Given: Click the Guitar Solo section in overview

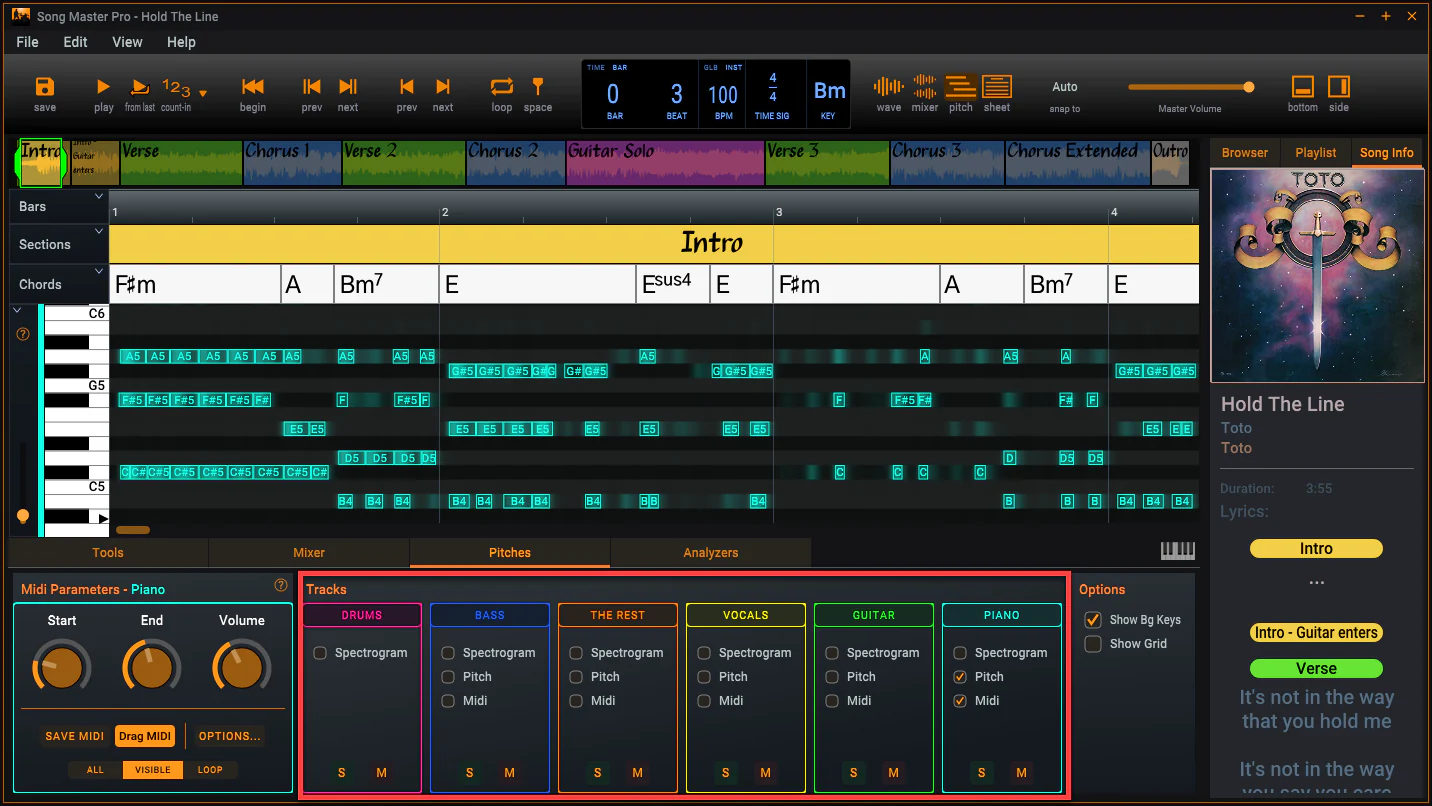Looking at the screenshot, I should tap(665, 163).
